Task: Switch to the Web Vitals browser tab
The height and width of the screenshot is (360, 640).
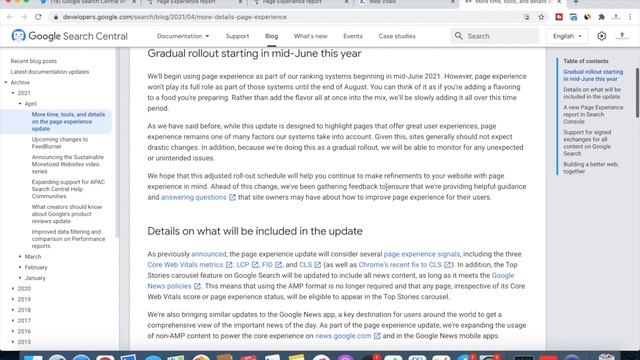Action: click(406, 2)
